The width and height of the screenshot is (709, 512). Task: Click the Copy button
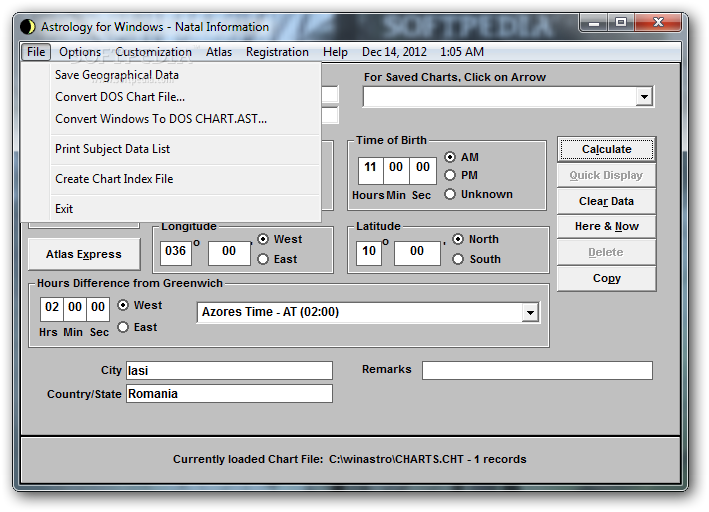pos(606,279)
